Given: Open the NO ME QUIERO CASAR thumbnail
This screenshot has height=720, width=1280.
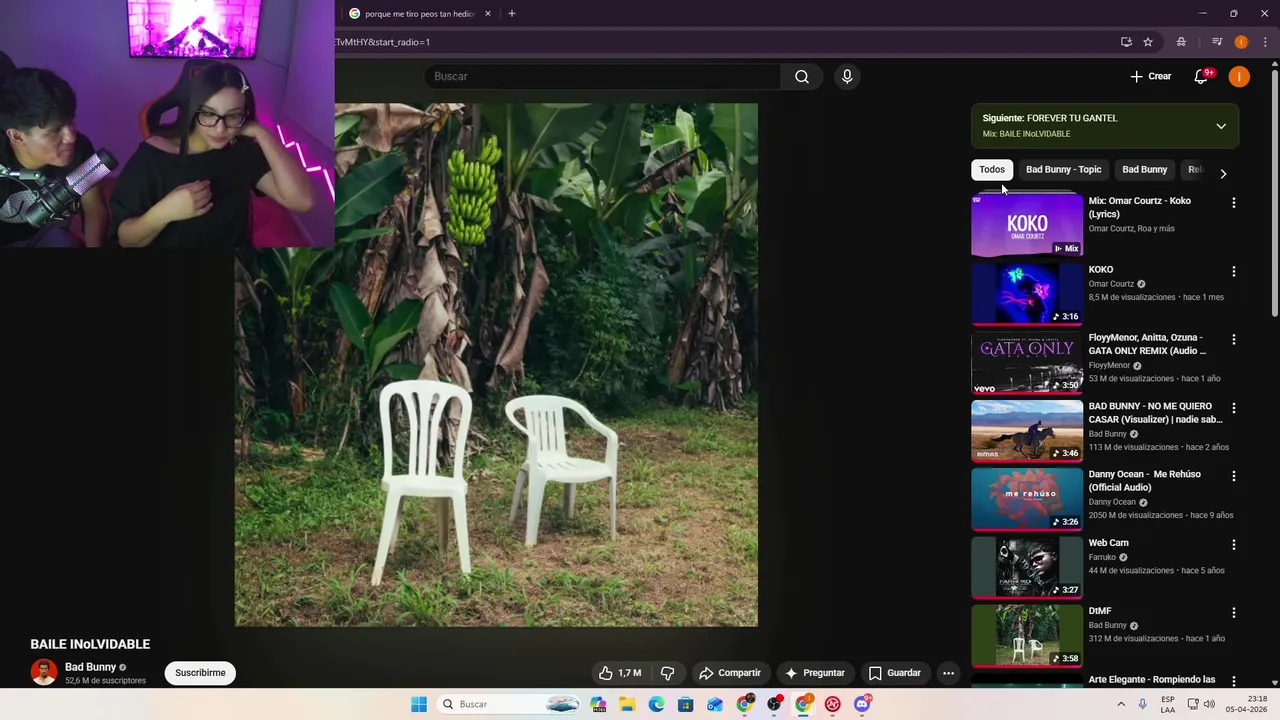Looking at the screenshot, I should [x=1027, y=430].
